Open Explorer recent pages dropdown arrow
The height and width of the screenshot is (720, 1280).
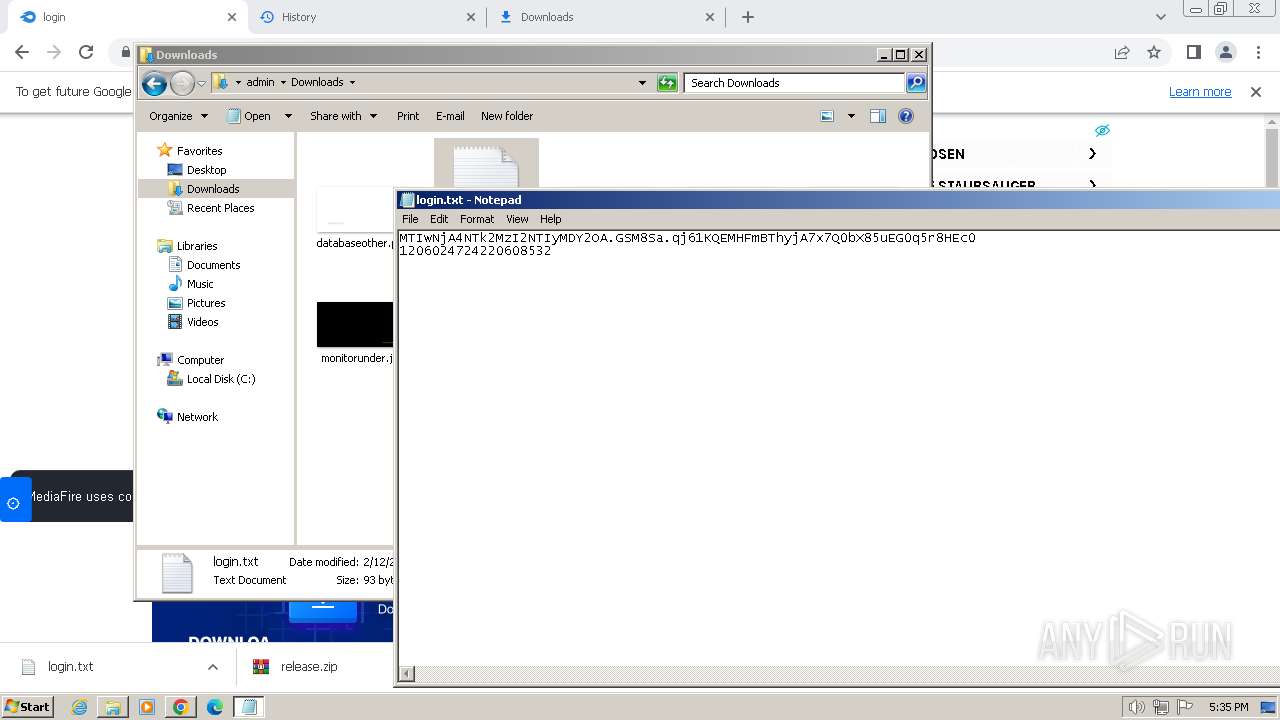tap(201, 84)
